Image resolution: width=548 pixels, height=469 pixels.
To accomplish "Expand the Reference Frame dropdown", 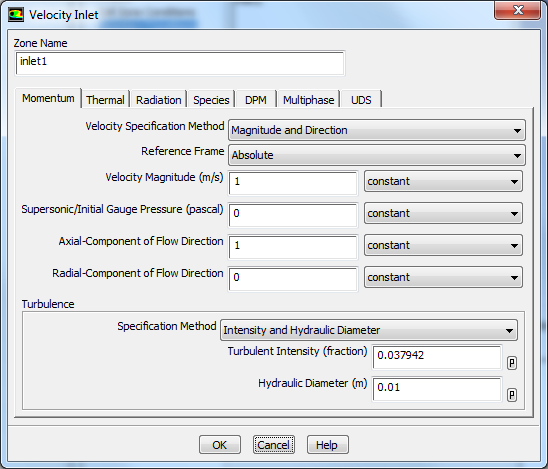I will click(x=377, y=155).
